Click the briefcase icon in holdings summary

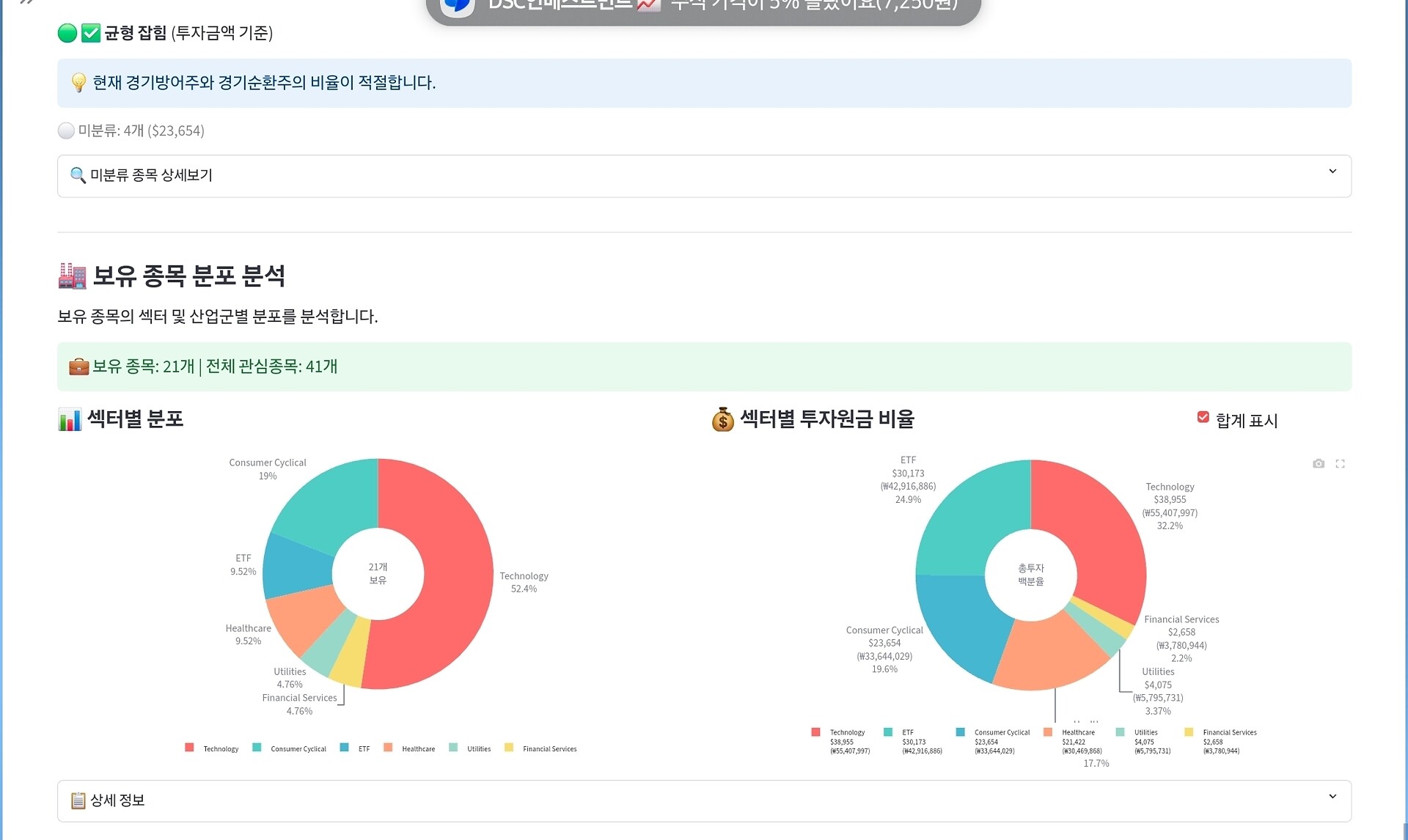tap(78, 366)
